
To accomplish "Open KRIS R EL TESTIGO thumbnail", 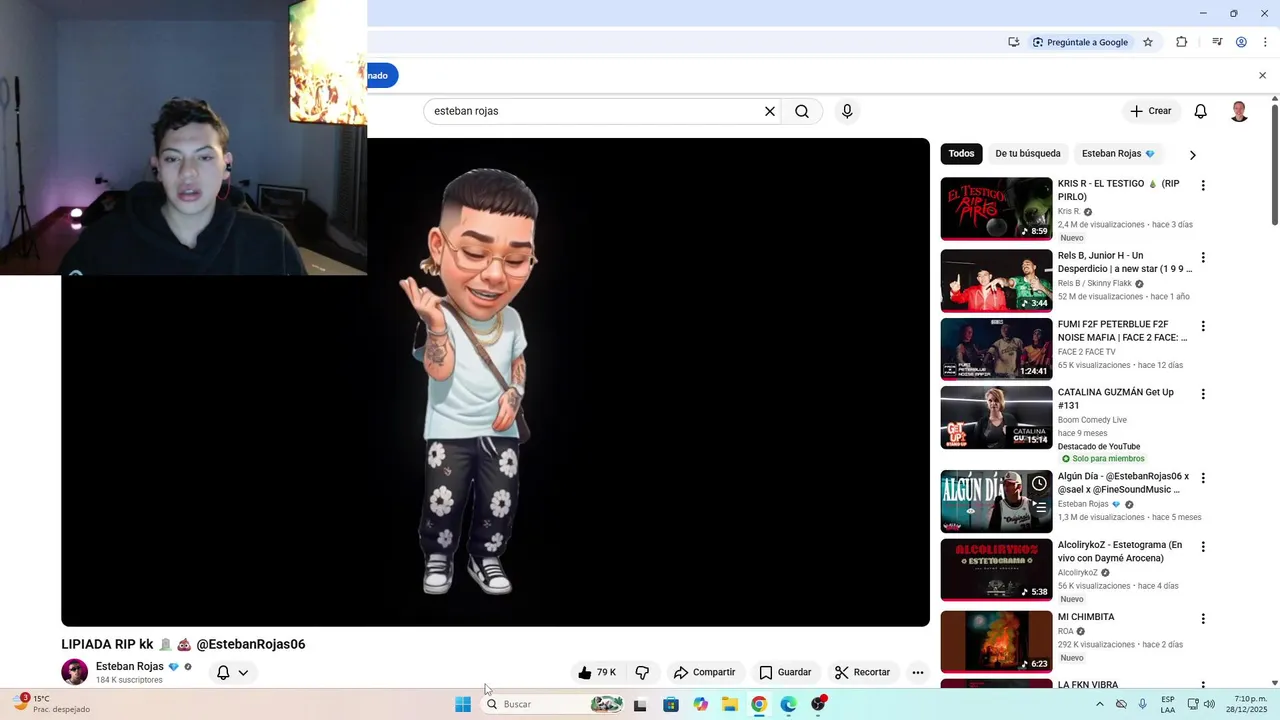I will [996, 209].
